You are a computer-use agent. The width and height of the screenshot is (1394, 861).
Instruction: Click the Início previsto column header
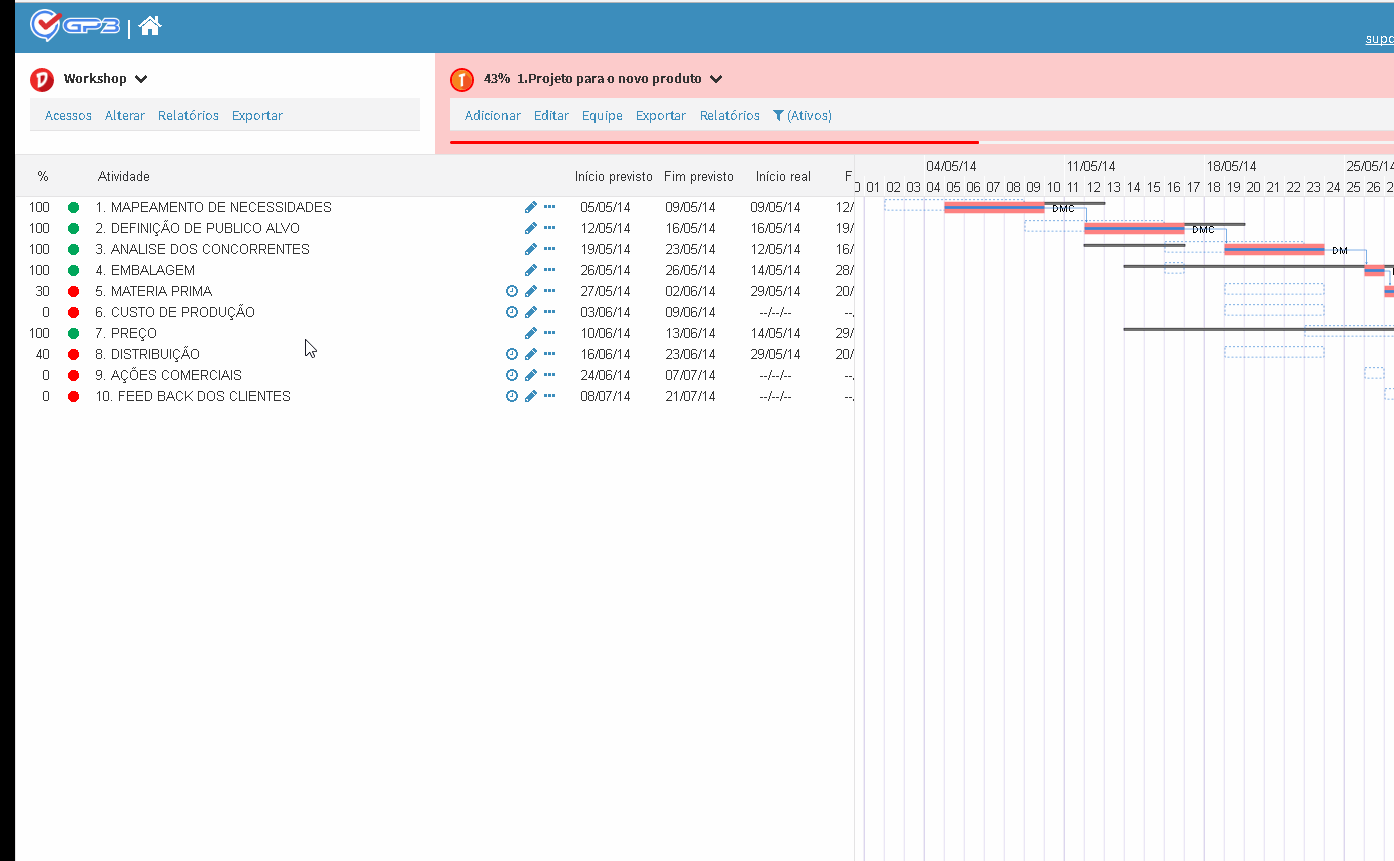tap(614, 177)
